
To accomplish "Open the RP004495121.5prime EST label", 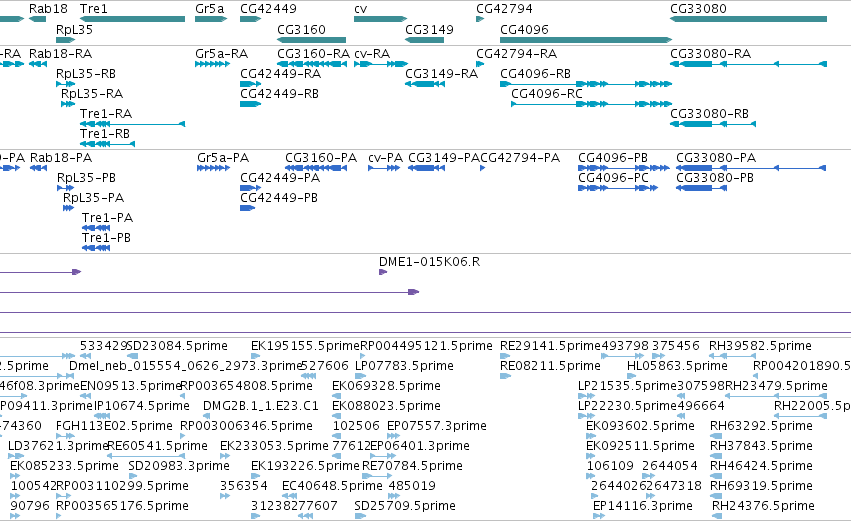I will pyautogui.click(x=427, y=346).
